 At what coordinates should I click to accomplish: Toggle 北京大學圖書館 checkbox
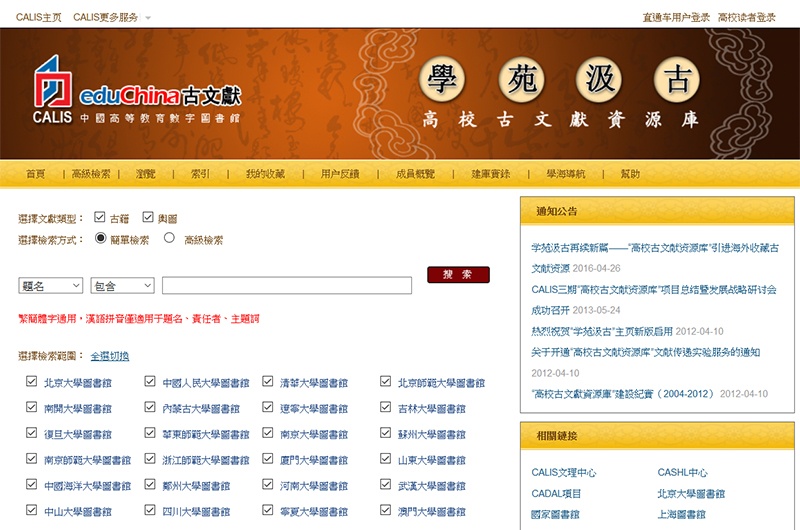pyautogui.click(x=32, y=382)
